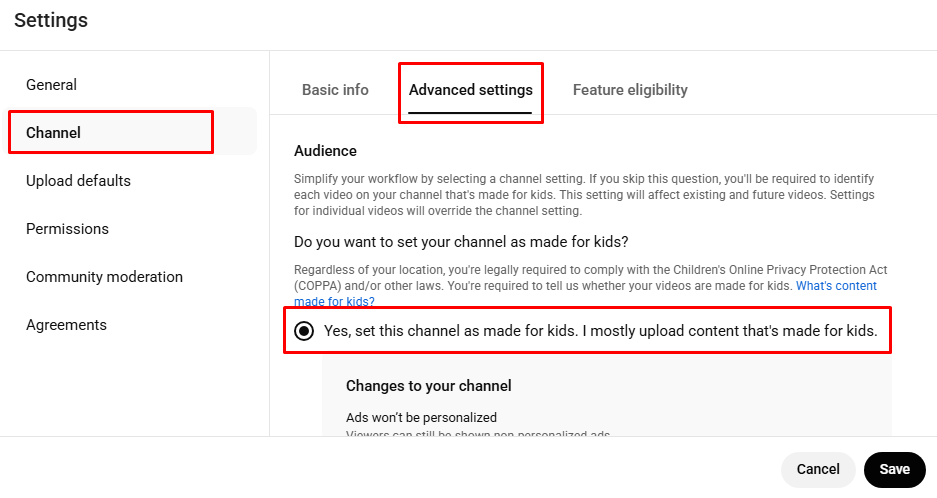This screenshot has height=498, width=937.
Task: Click the COPPA compliance notice text
Action: pyautogui.click(x=590, y=278)
